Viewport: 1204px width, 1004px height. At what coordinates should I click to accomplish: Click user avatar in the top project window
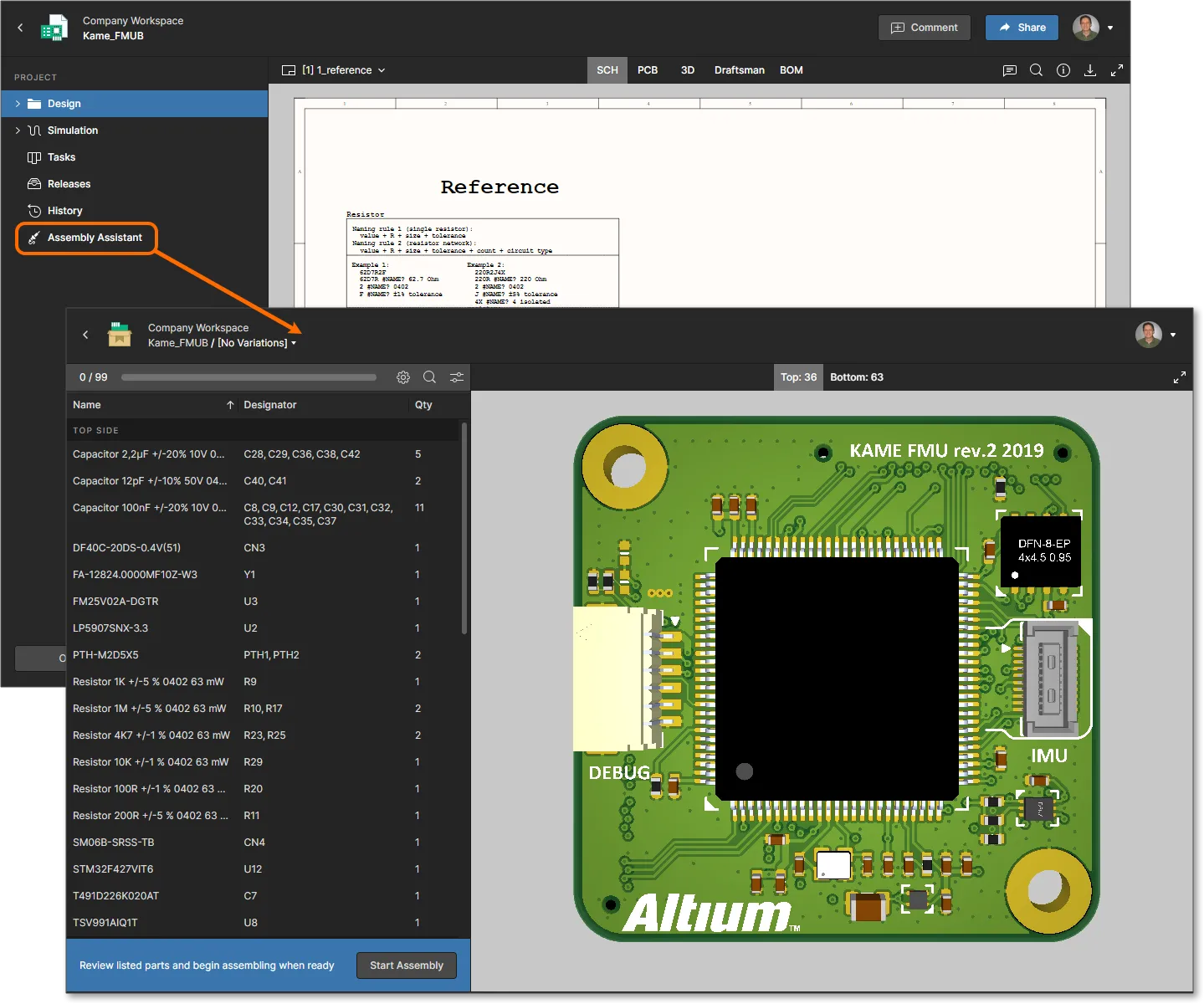pos(1086,28)
